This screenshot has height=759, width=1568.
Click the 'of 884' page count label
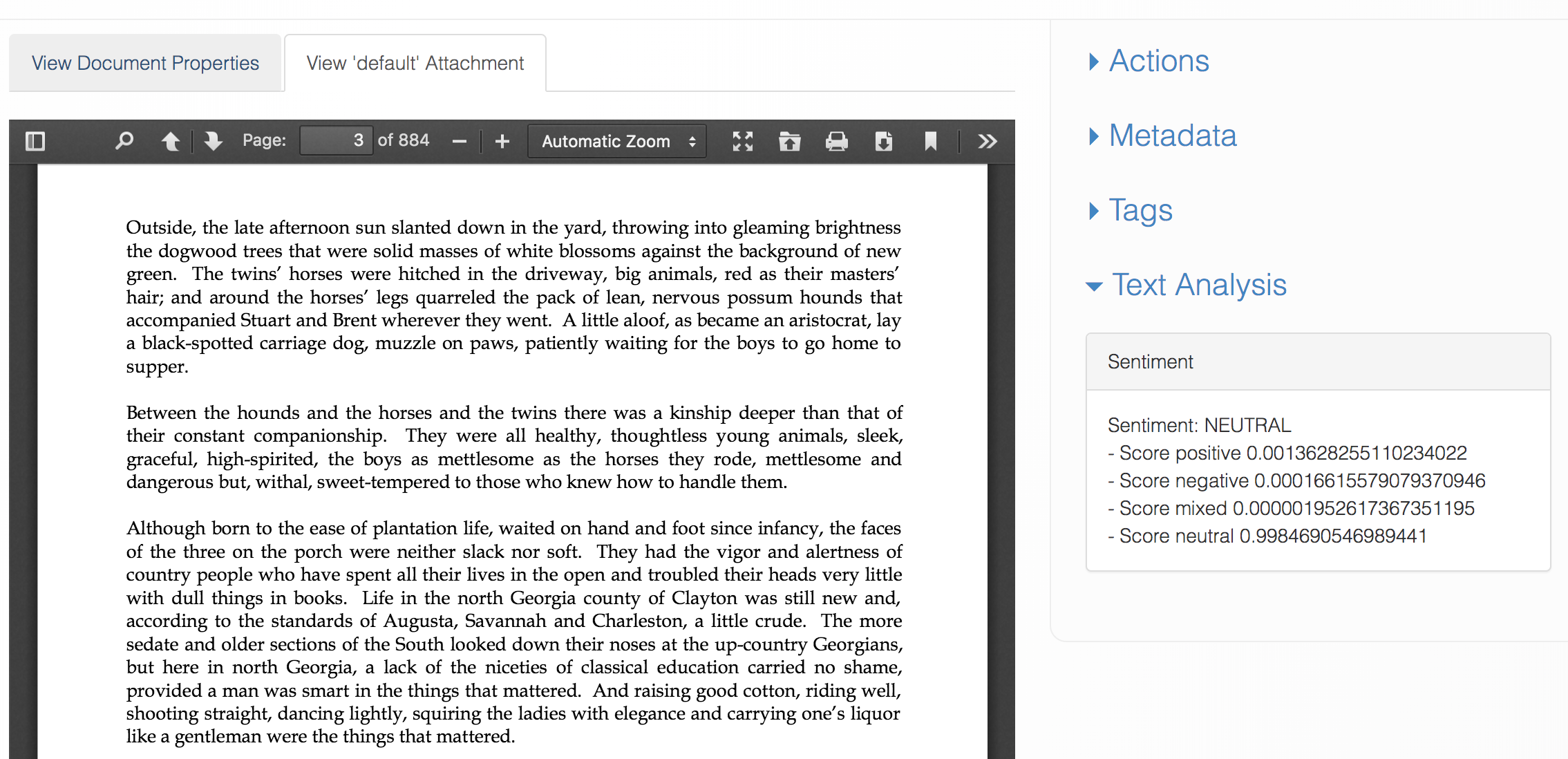[x=404, y=140]
